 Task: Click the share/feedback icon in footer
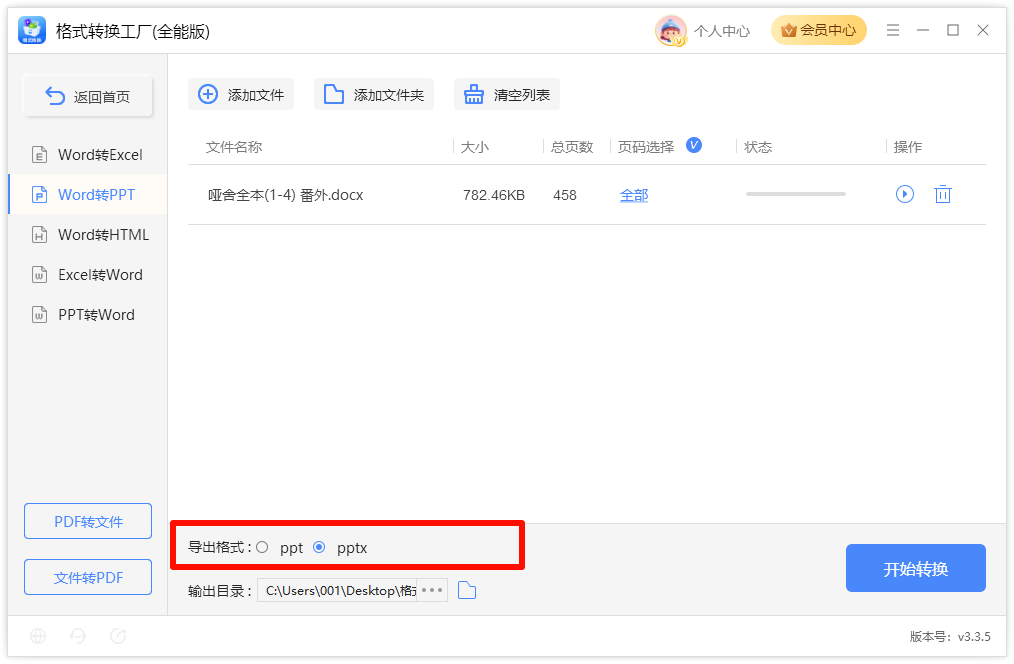point(118,636)
